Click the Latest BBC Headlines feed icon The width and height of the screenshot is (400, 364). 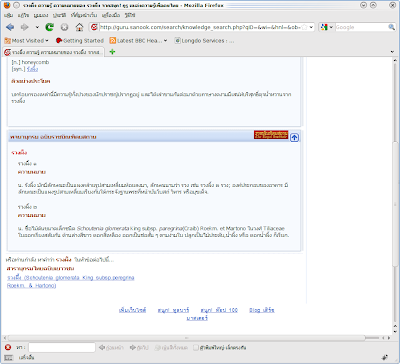click(x=113, y=41)
